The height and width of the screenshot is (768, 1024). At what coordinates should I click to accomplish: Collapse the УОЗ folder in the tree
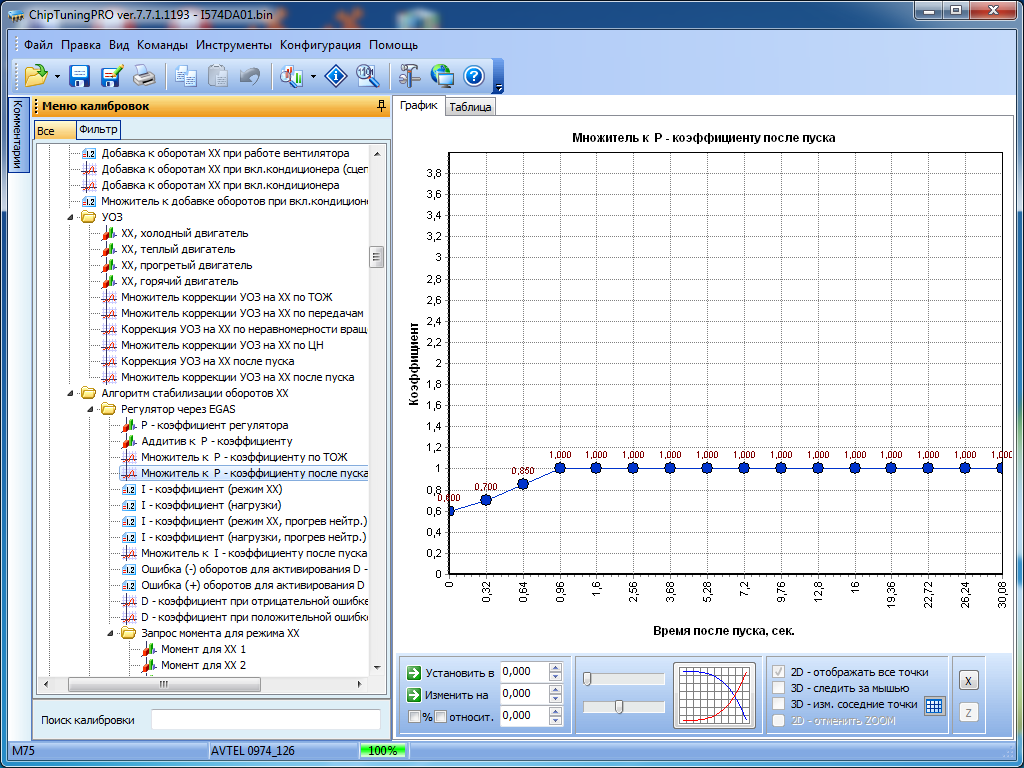71,217
